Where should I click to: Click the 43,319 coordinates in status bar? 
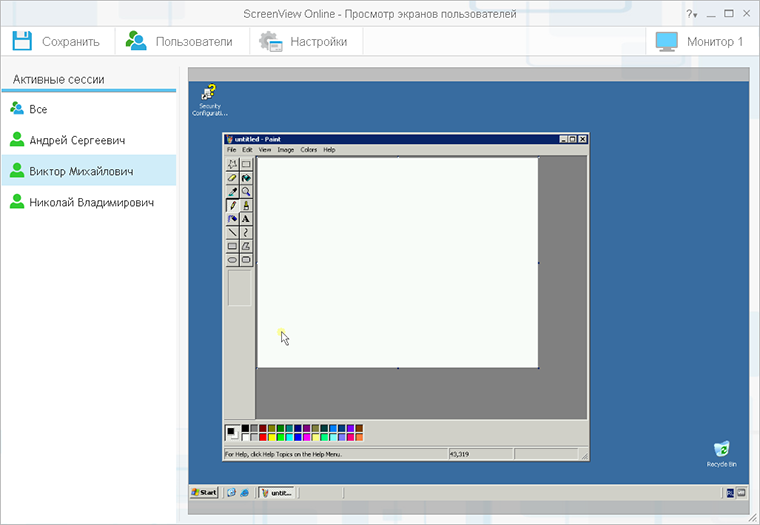[x=459, y=454]
